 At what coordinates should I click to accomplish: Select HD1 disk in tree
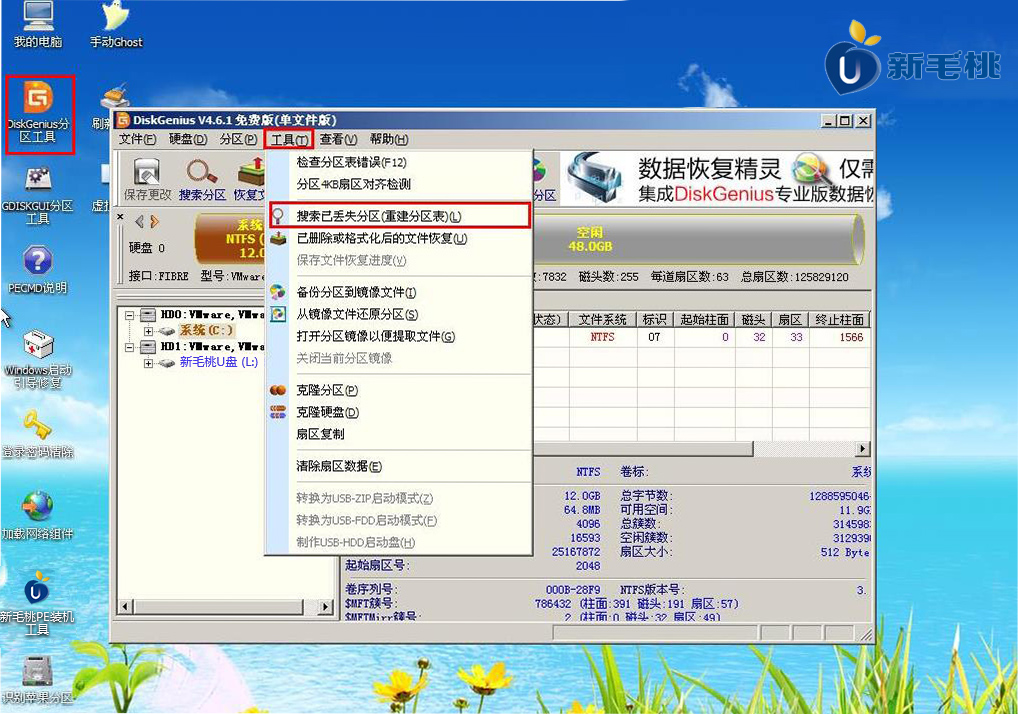point(212,347)
